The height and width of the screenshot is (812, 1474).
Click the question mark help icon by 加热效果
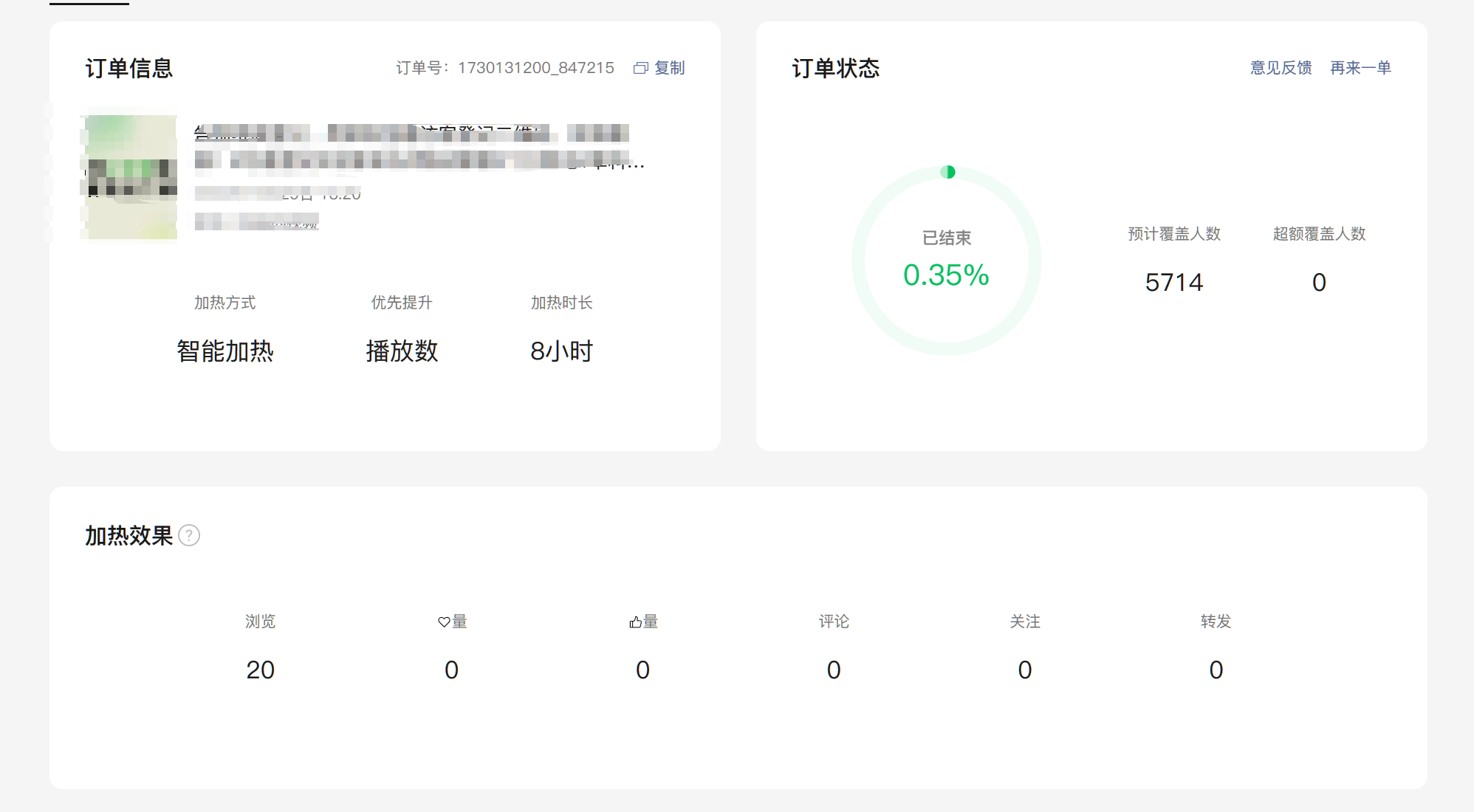[189, 535]
